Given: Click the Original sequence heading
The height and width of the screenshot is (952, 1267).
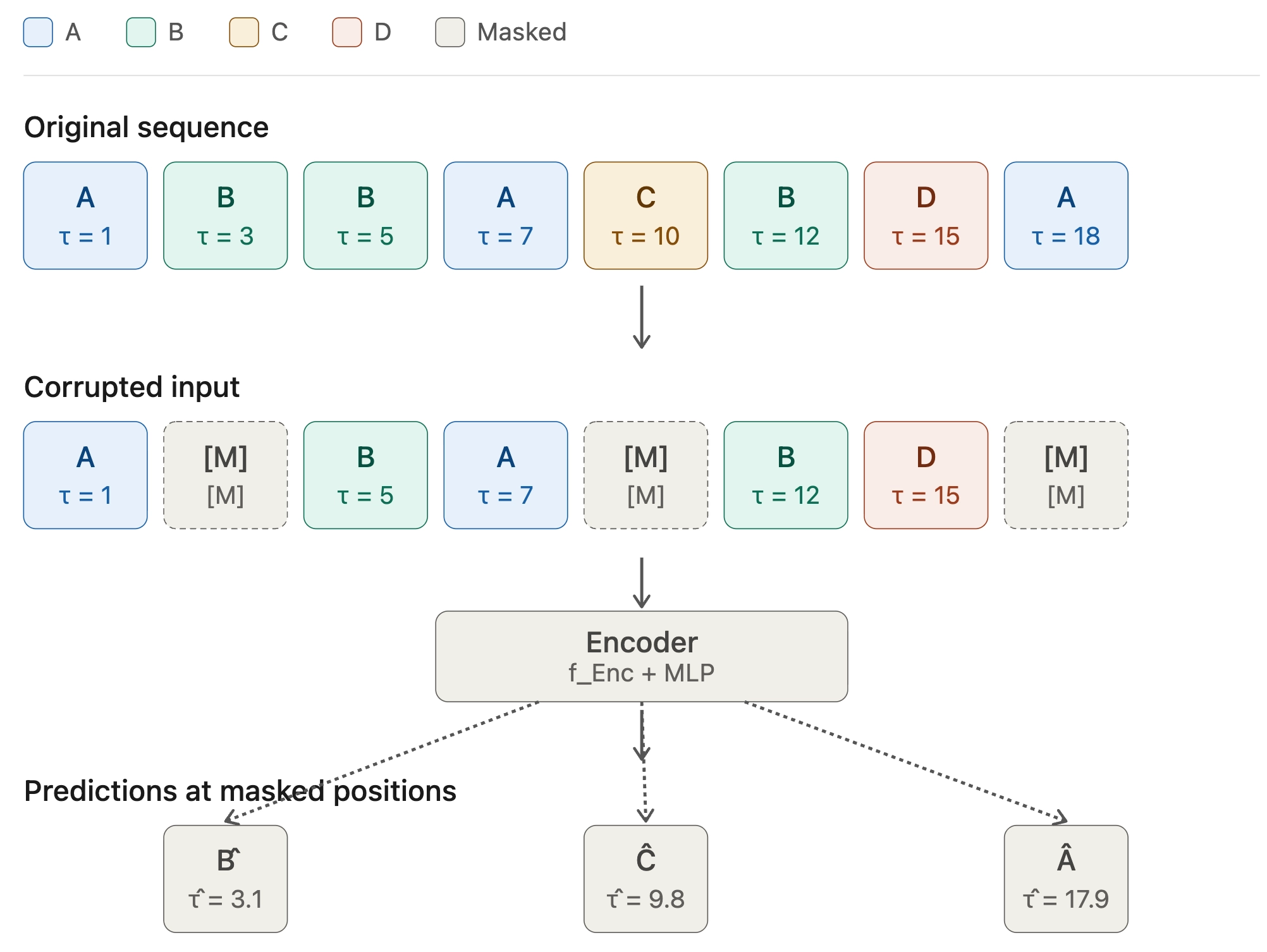Looking at the screenshot, I should pos(147,128).
